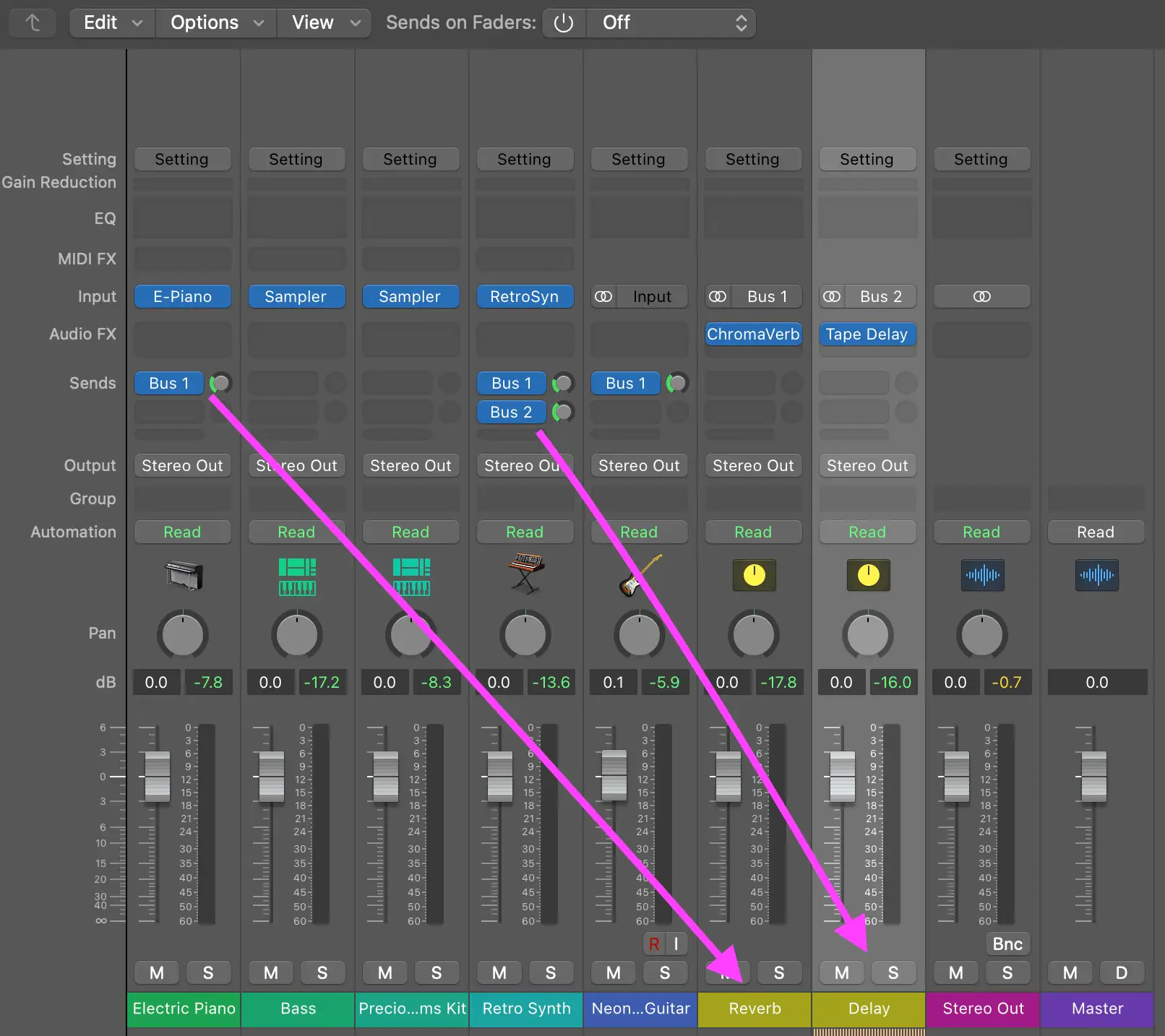Mute the Bass channel
The height and width of the screenshot is (1036, 1165).
271,972
